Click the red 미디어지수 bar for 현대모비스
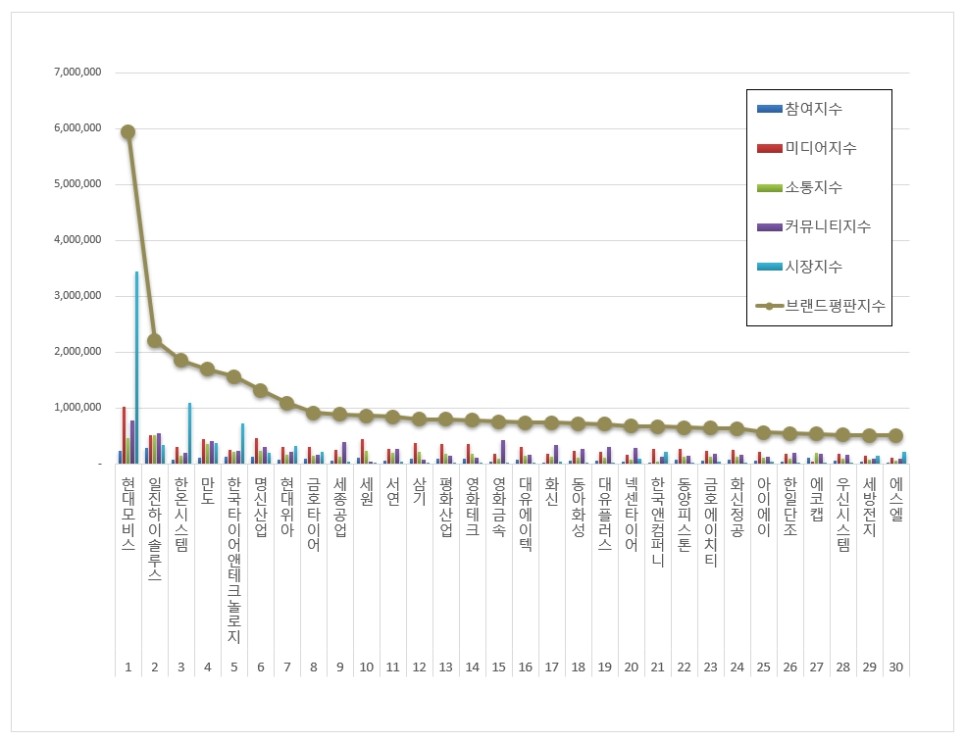The image size is (966, 741). 124,435
